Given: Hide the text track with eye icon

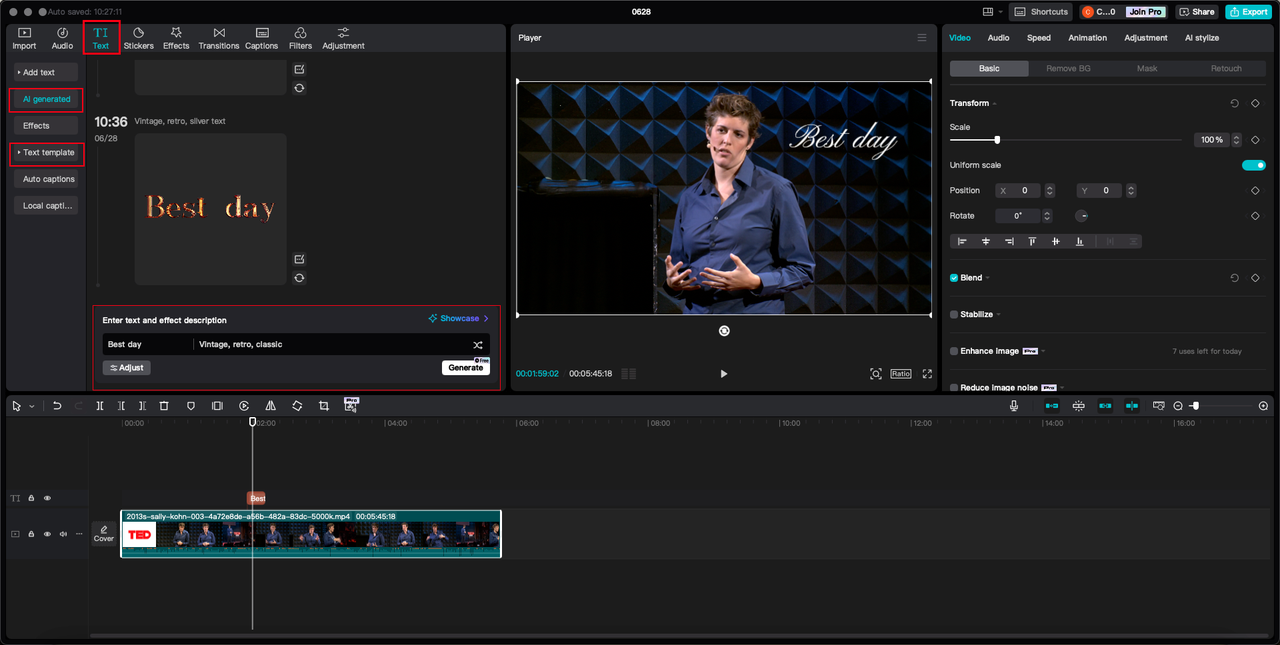Looking at the screenshot, I should pyautogui.click(x=47, y=498).
